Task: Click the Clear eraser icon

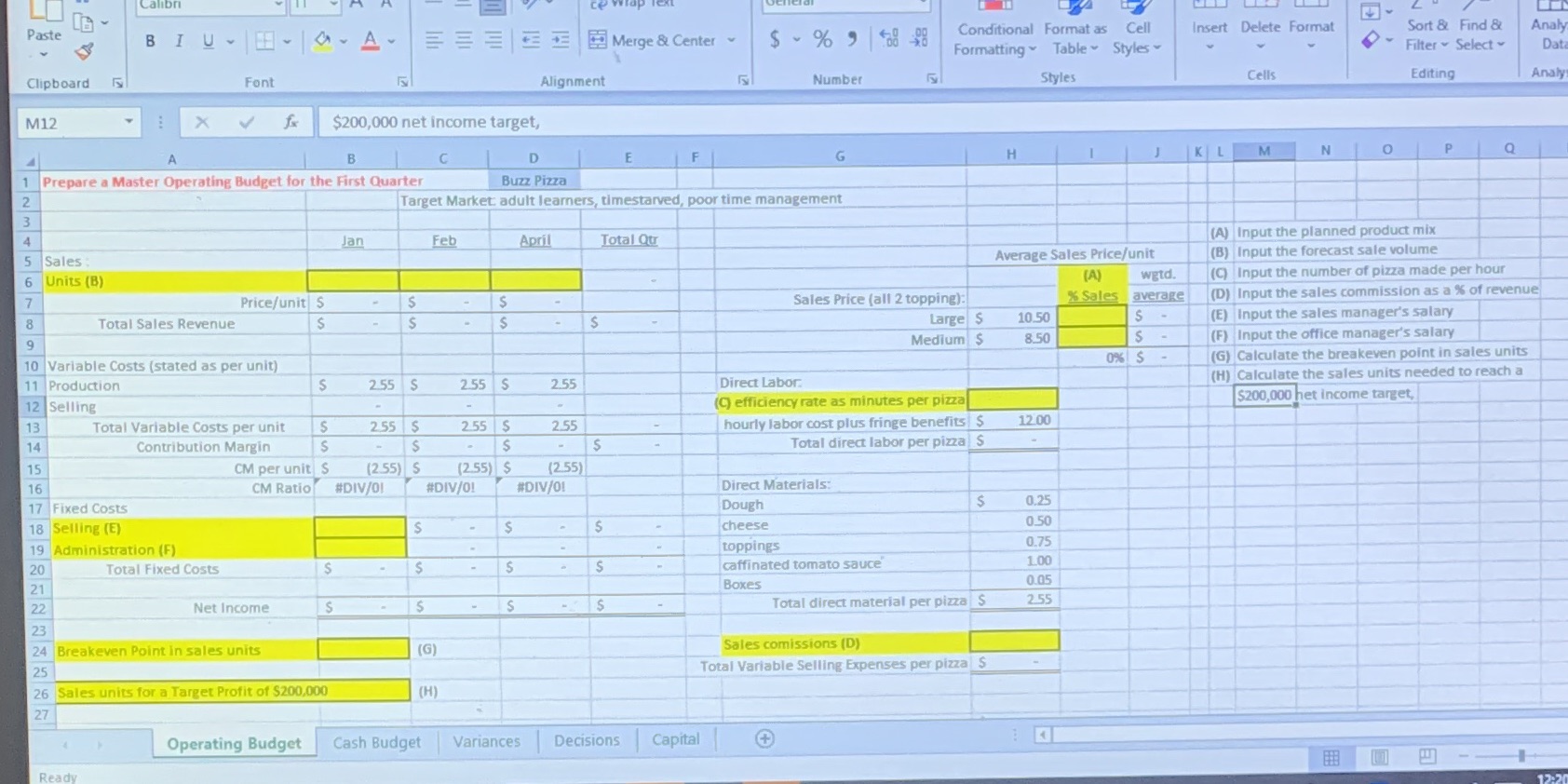Action: click(1370, 39)
